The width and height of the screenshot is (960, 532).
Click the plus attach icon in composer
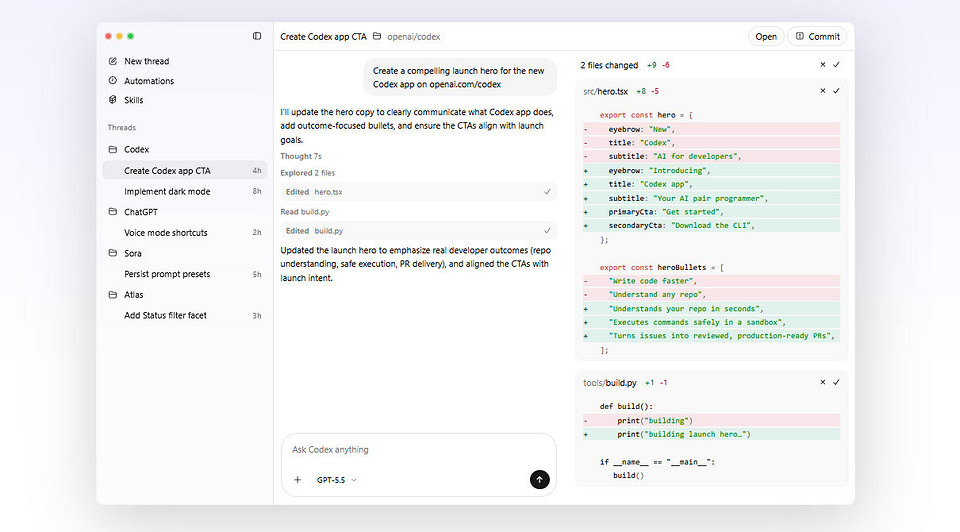298,480
